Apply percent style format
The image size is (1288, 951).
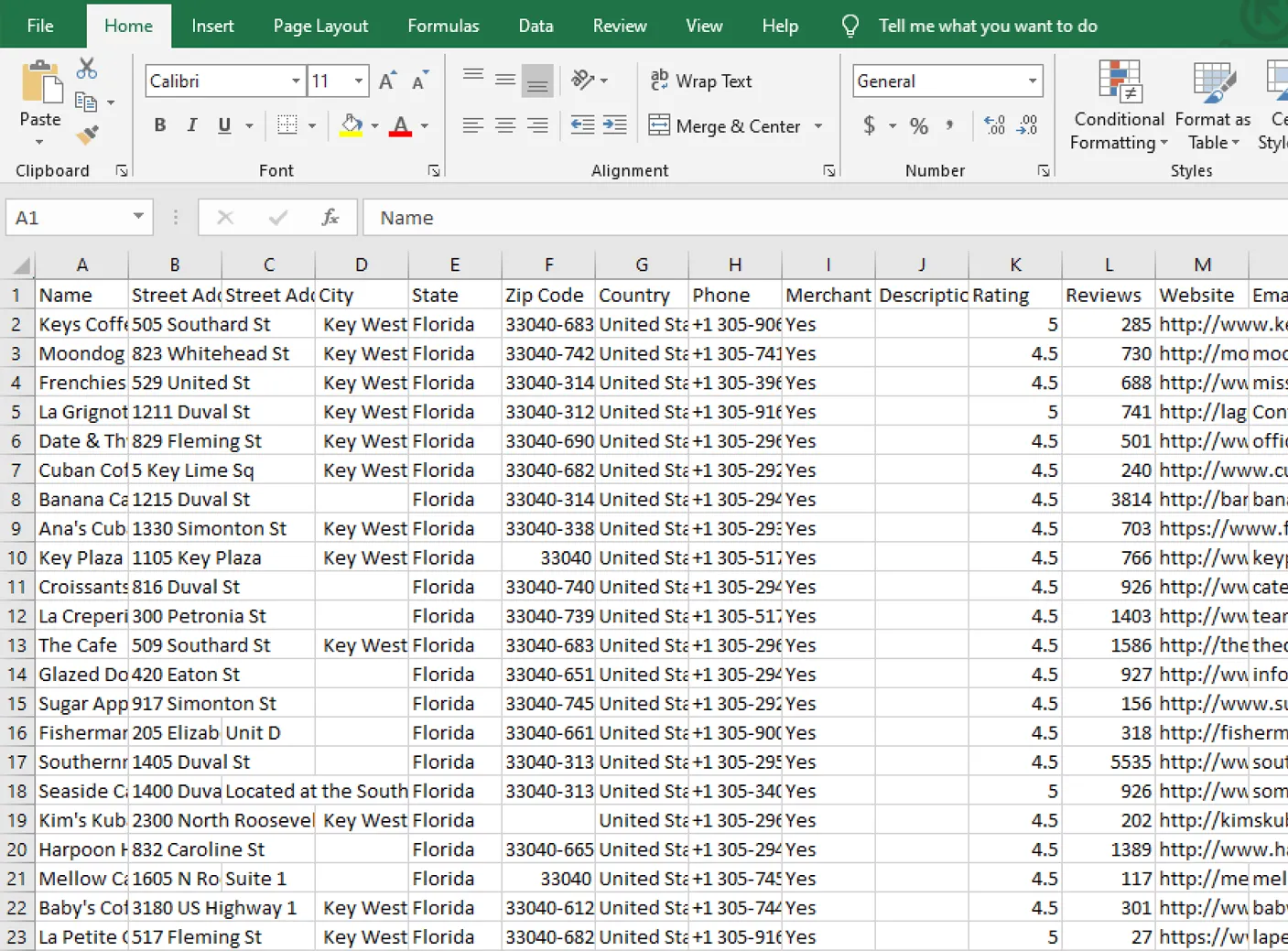coord(919,125)
